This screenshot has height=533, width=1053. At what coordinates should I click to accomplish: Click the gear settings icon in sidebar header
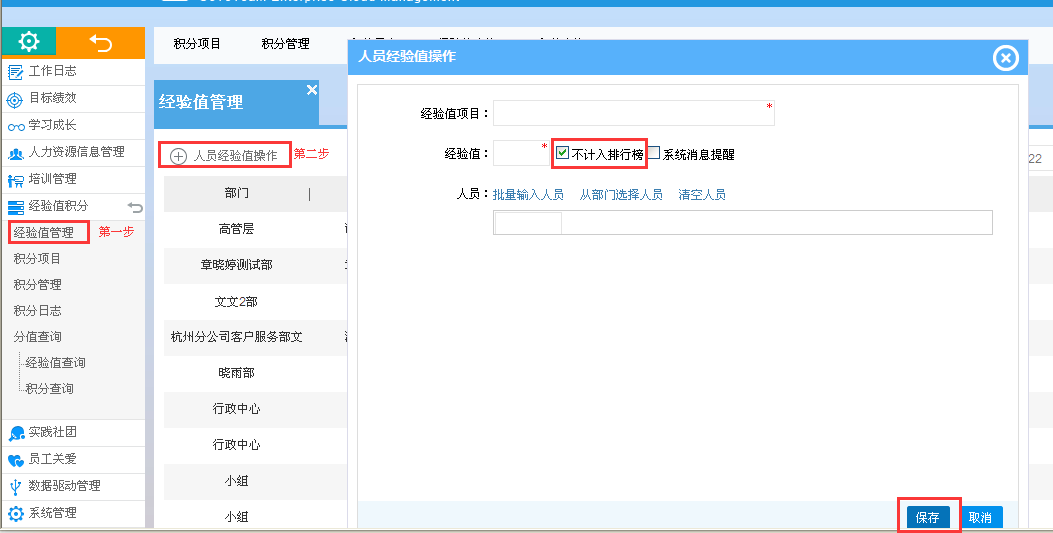tap(29, 42)
